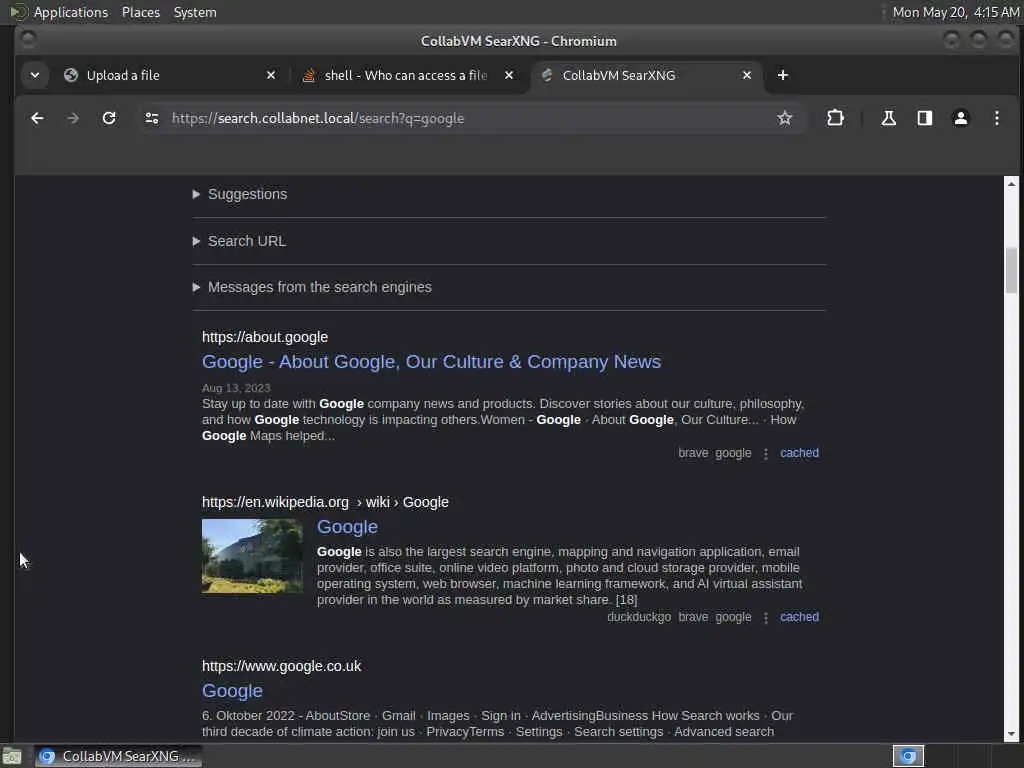Click the address bar URL field
Viewport: 1024px width, 768px height.
470,118
